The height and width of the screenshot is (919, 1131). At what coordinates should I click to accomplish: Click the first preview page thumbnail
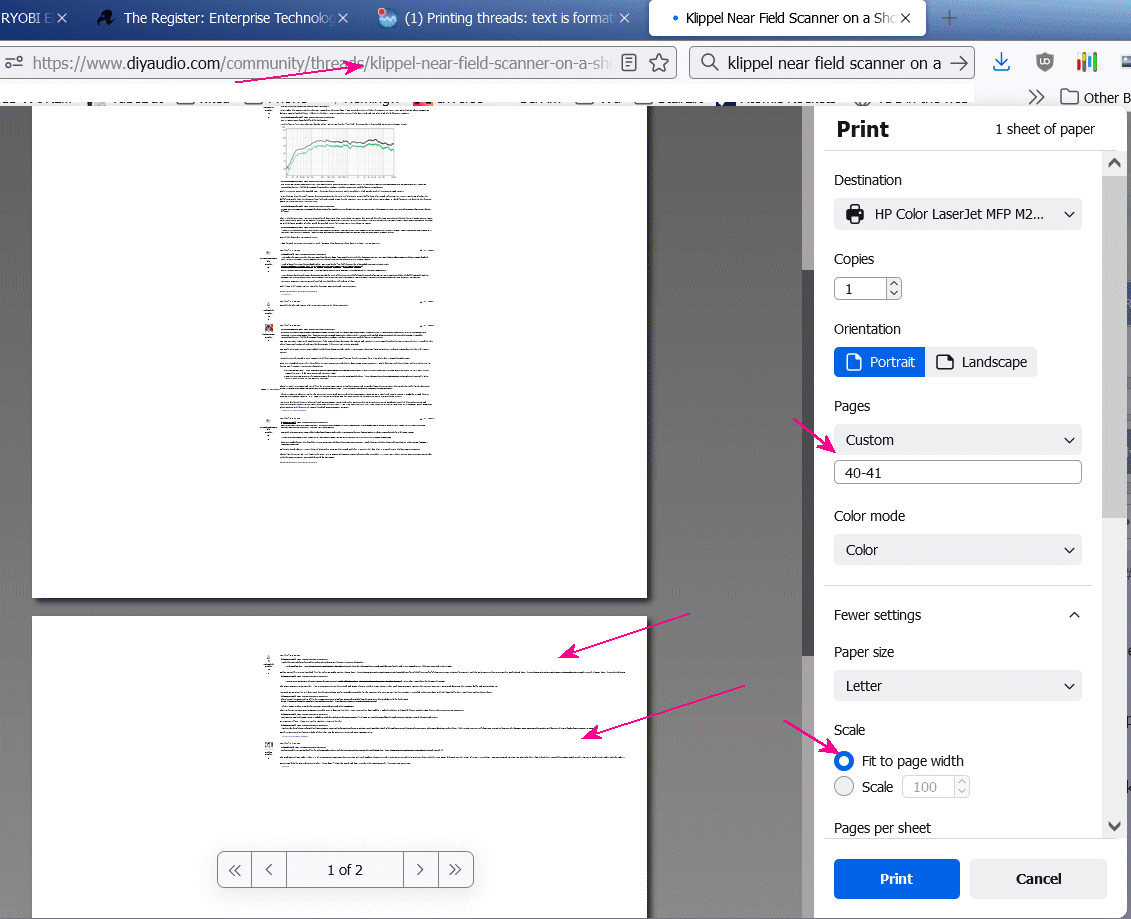pyautogui.click(x=339, y=352)
